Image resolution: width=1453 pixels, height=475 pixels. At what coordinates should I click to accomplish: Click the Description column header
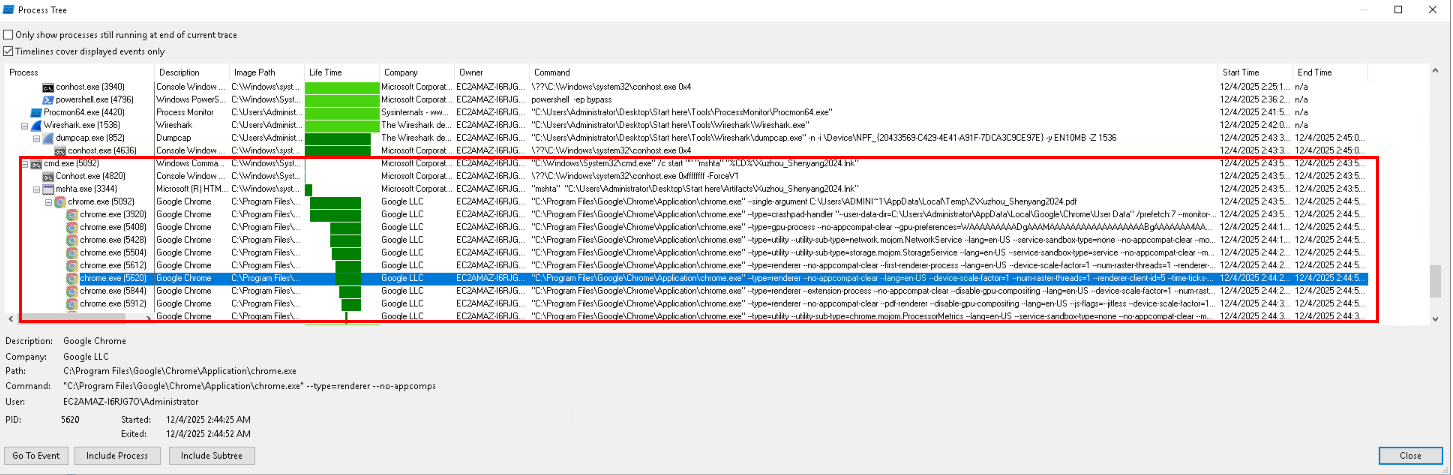[191, 72]
